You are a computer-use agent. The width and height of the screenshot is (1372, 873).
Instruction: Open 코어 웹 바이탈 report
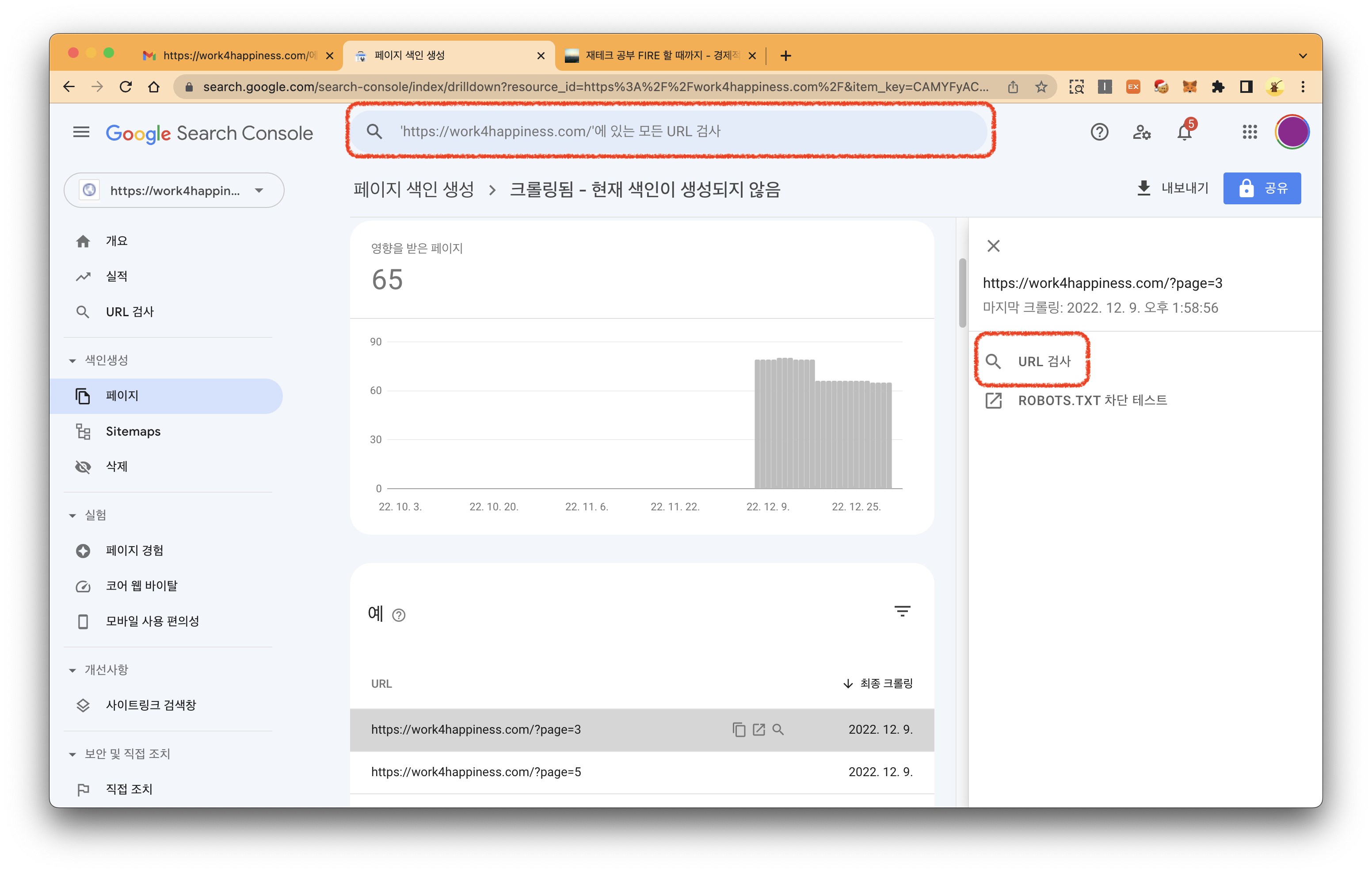click(141, 585)
